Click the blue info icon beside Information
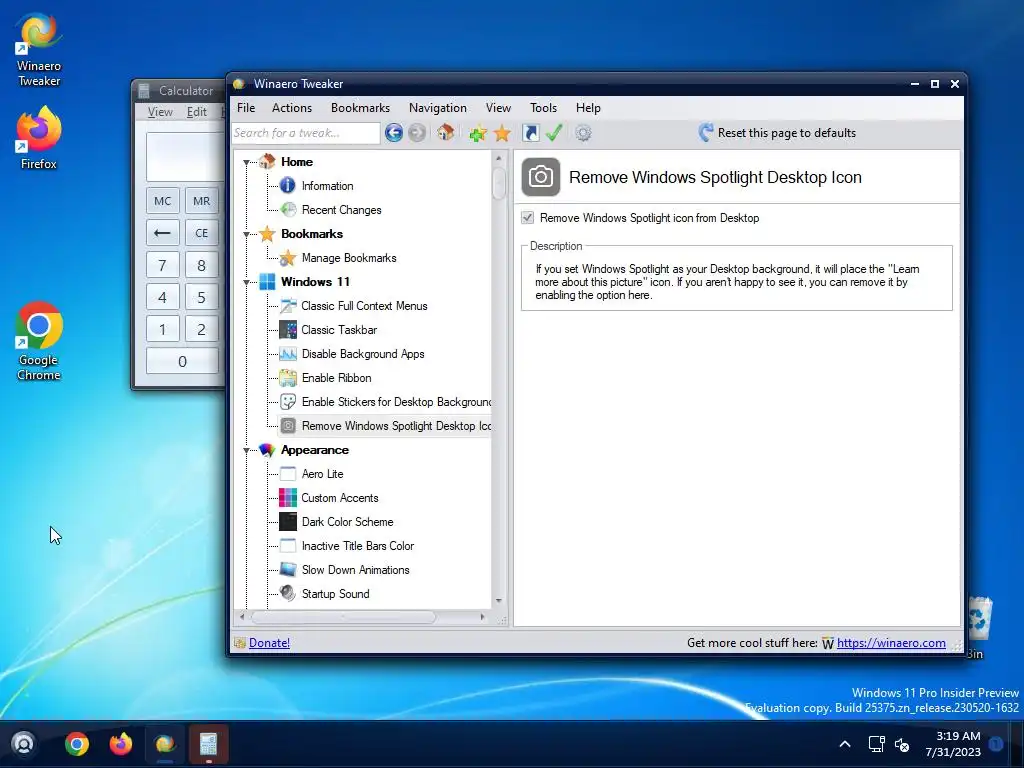 [x=287, y=186]
